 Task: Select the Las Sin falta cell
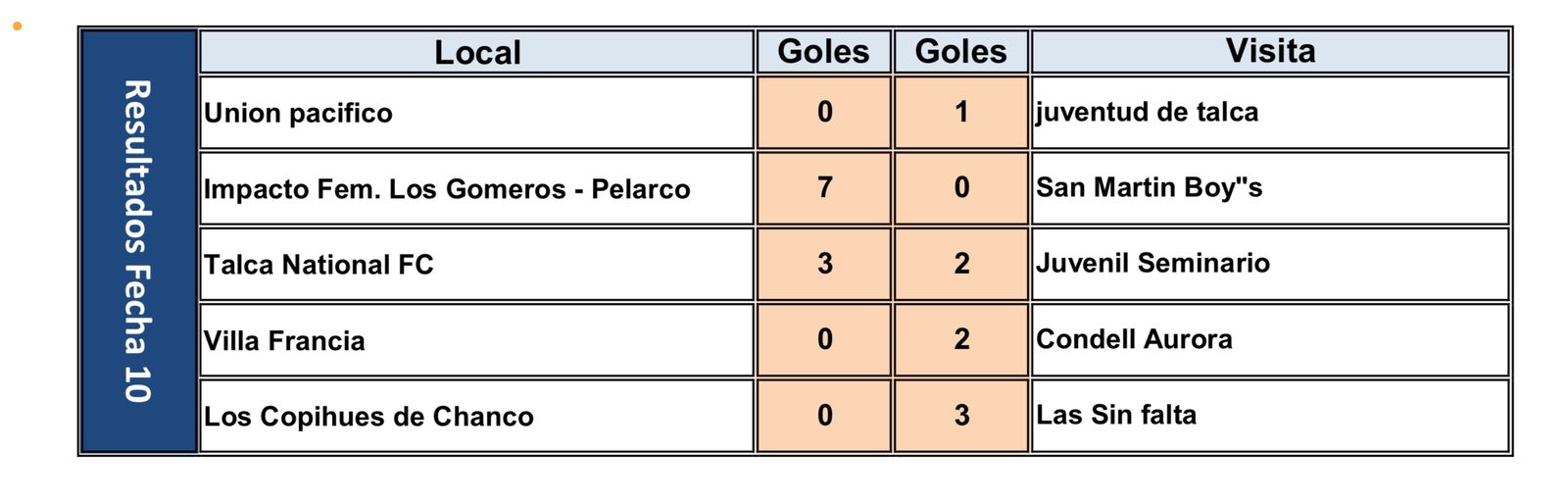point(1270,416)
